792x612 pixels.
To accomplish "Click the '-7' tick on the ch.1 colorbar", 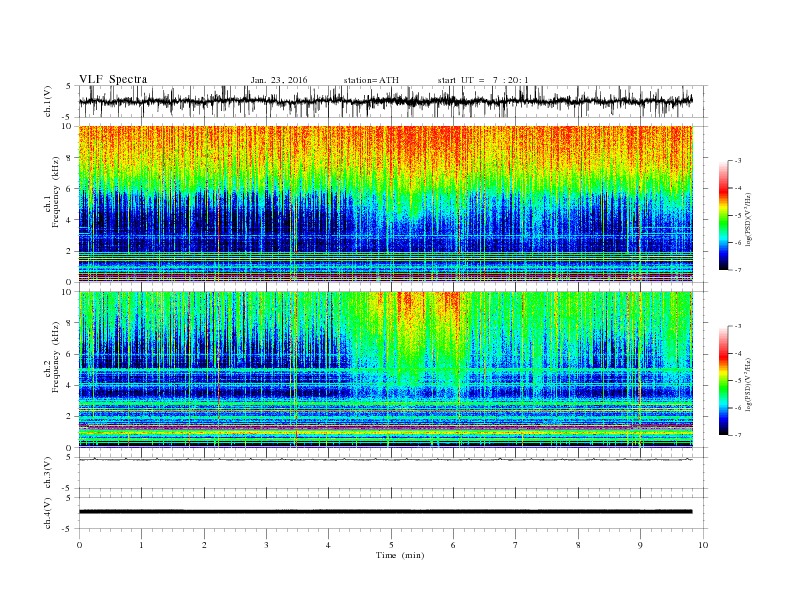I will (738, 270).
